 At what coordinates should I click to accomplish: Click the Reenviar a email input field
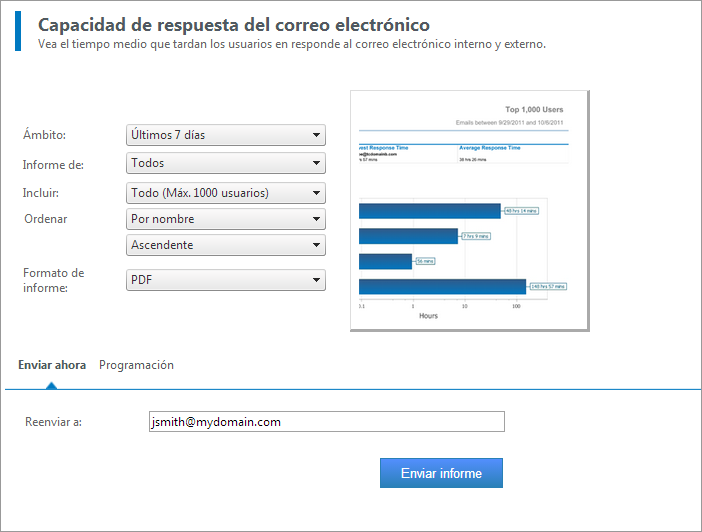(x=325, y=422)
